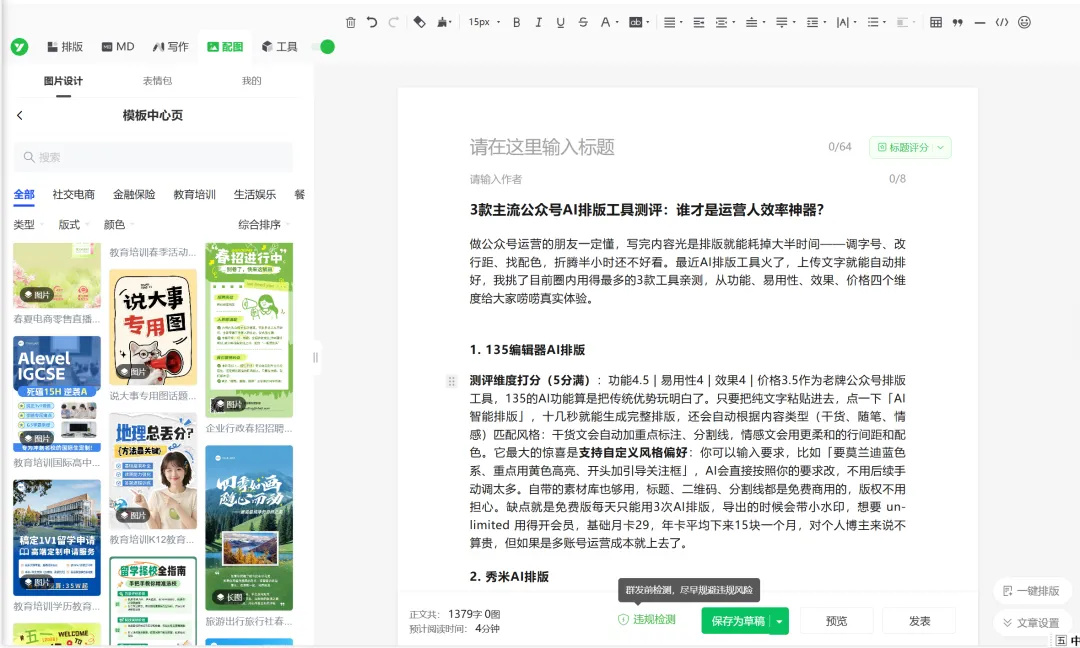Filter templates by 金融保险
Image resolution: width=1080 pixels, height=648 pixels.
134,194
